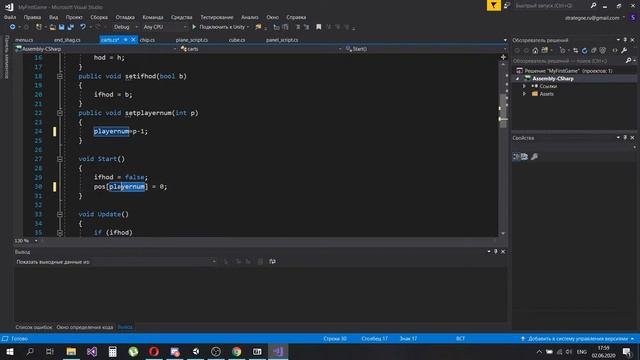Viewport: 640px width, 360px height.
Task: Click the Attach to Unity button
Action: 220,27
